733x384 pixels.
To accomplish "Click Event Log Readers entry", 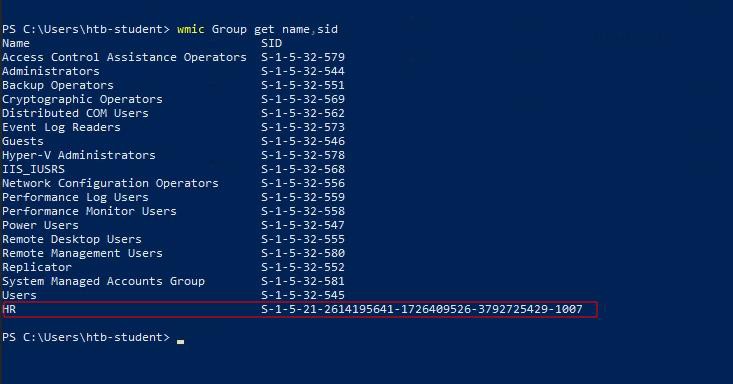I will tap(61, 127).
